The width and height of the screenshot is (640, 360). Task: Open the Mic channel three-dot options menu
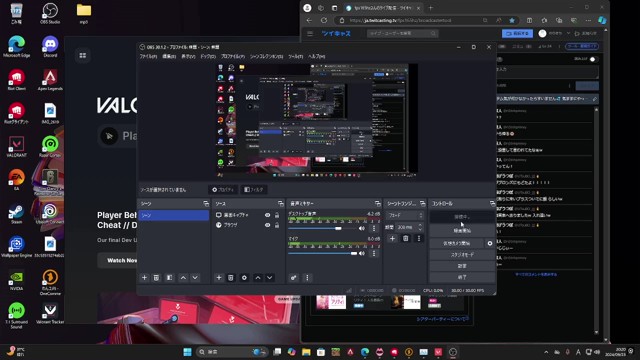point(374,253)
